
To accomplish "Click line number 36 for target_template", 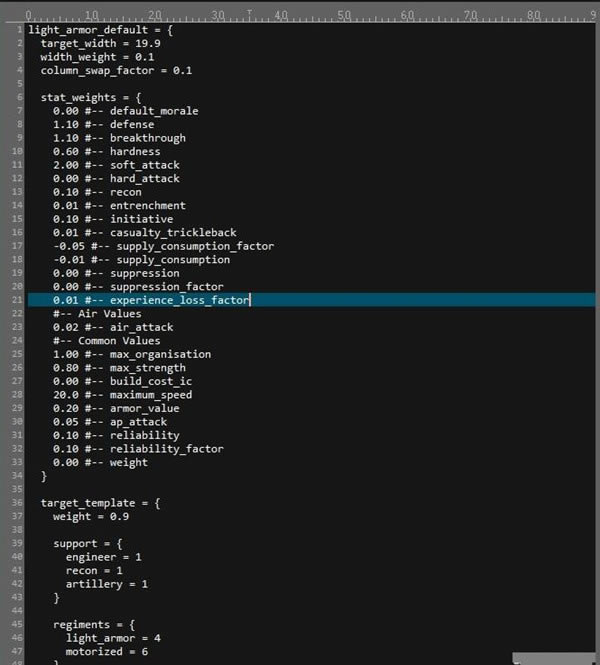I will coord(17,503).
